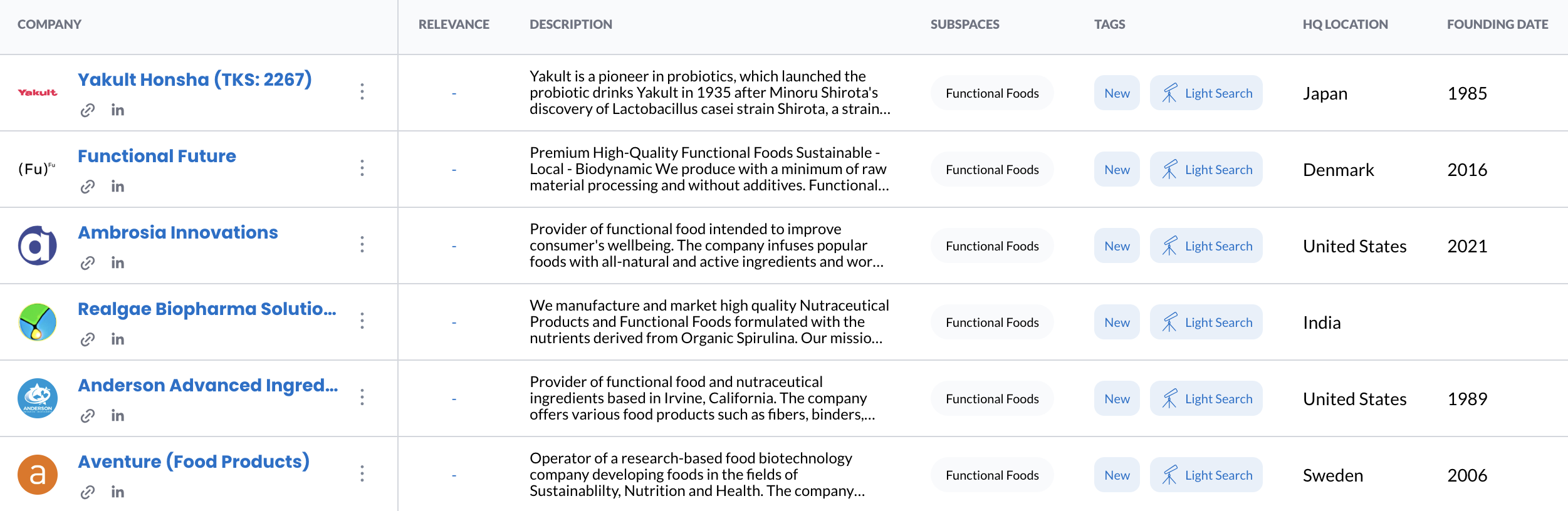Image resolution: width=1568 pixels, height=511 pixels.
Task: Click the Yakult company logo
Action: (38, 93)
